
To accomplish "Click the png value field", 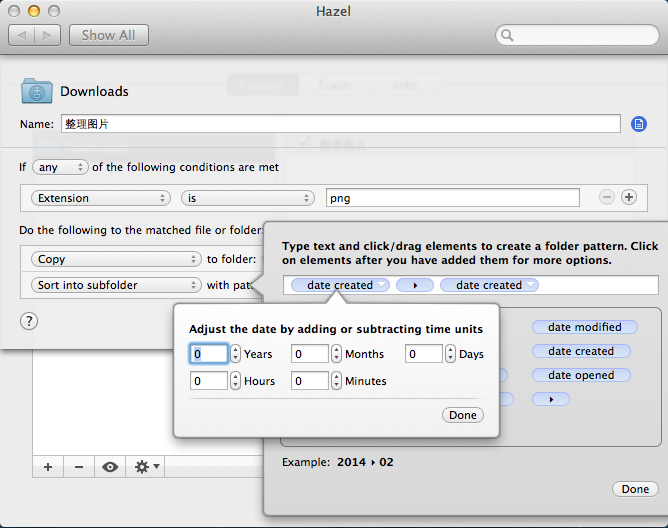I will click(x=452, y=198).
